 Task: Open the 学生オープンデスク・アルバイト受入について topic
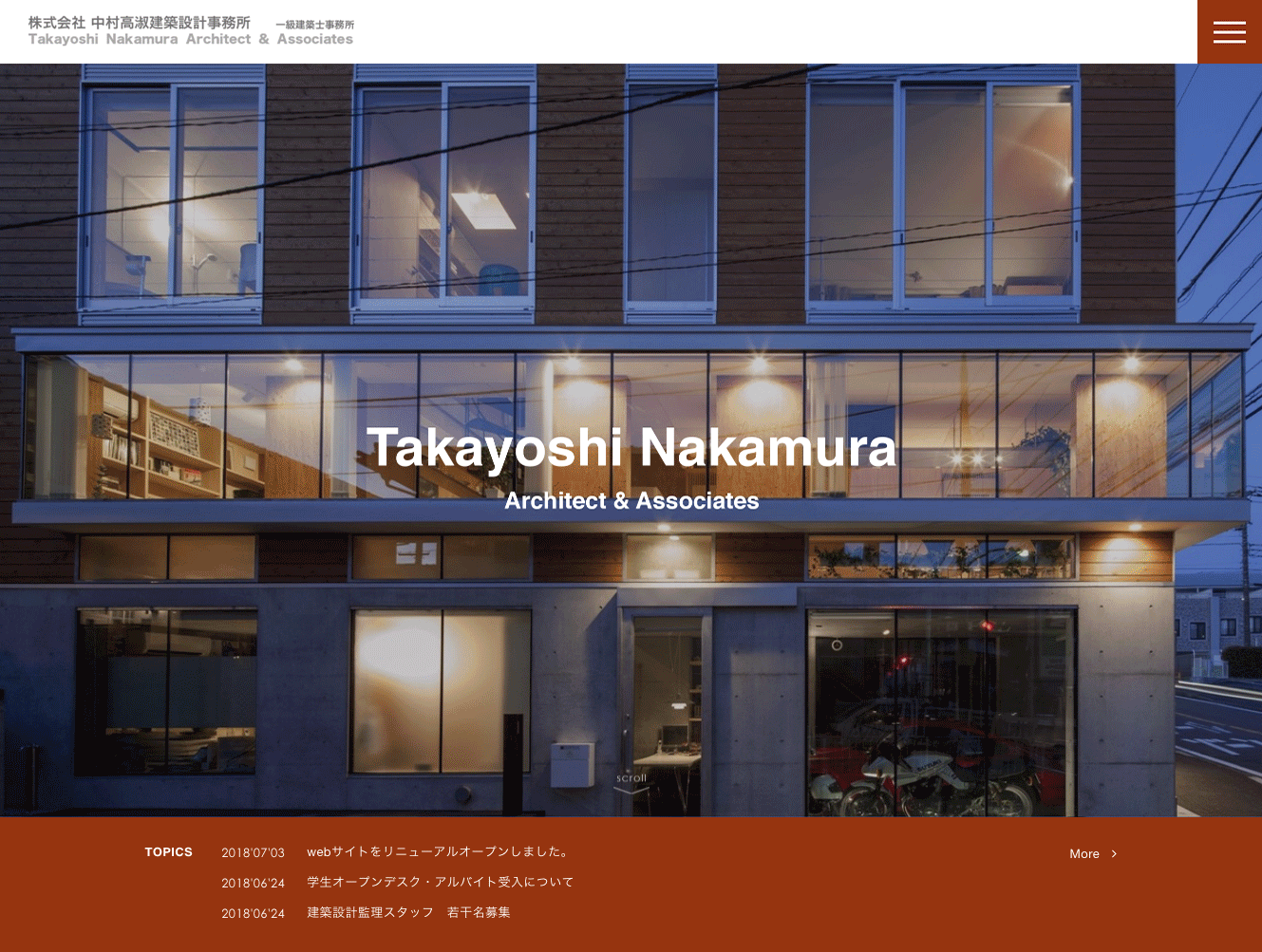coord(440,883)
